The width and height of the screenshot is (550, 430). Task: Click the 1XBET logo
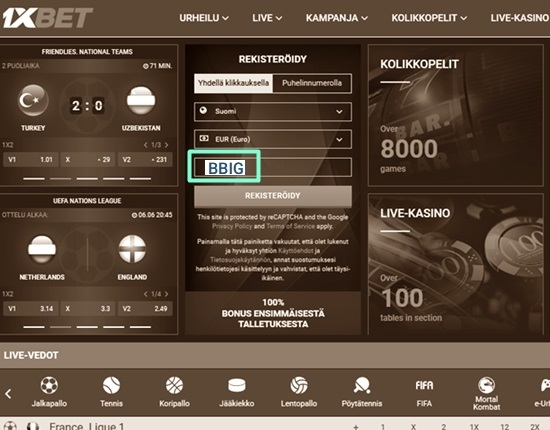pyautogui.click(x=47, y=18)
